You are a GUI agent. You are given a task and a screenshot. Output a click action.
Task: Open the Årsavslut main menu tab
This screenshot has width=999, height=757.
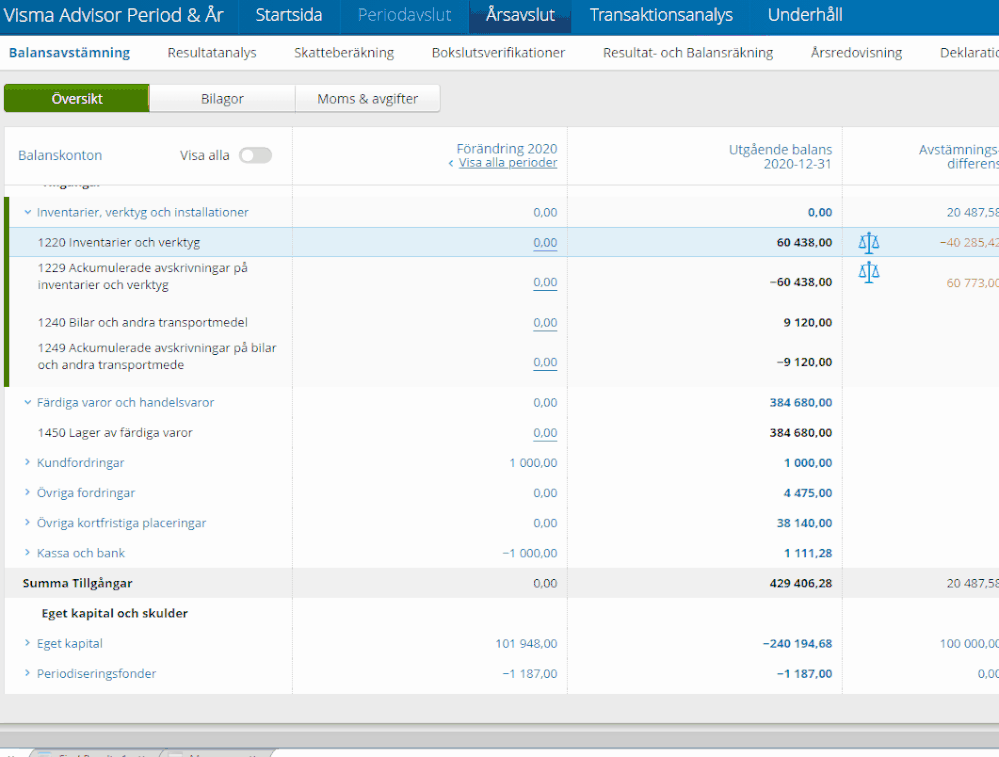click(x=519, y=15)
